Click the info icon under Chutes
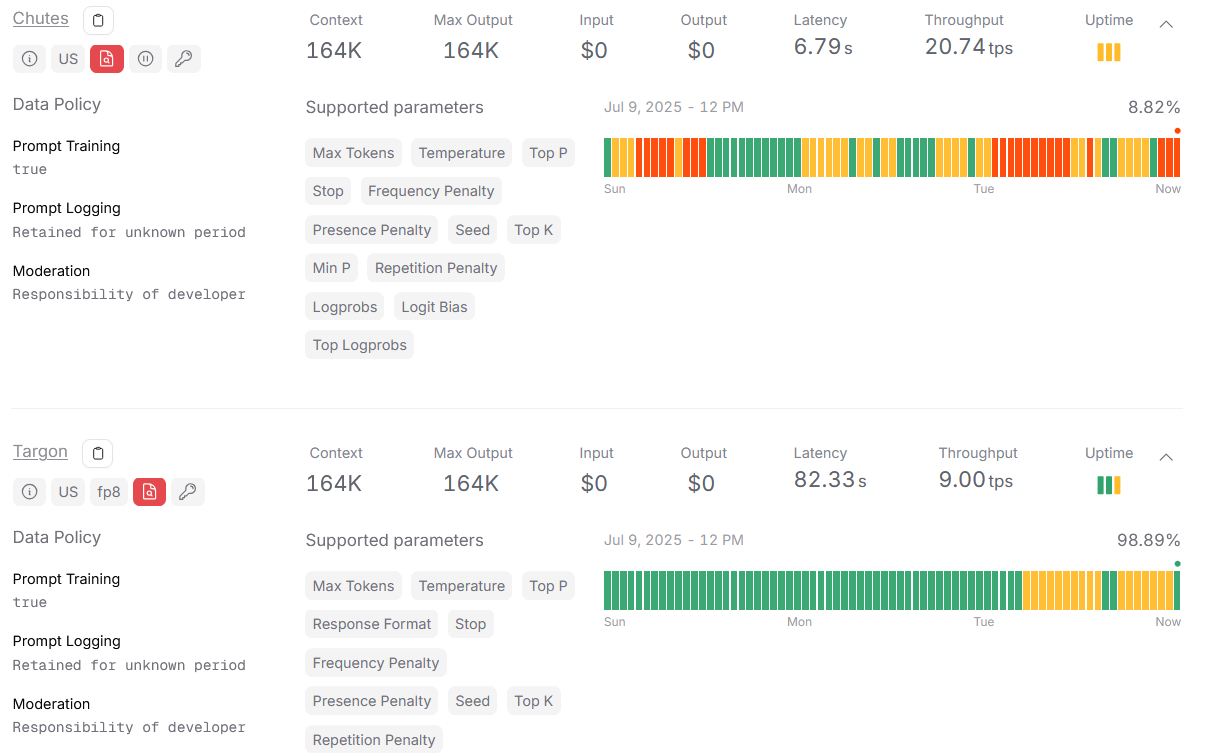Image resolution: width=1223 pixels, height=754 pixels. (30, 59)
